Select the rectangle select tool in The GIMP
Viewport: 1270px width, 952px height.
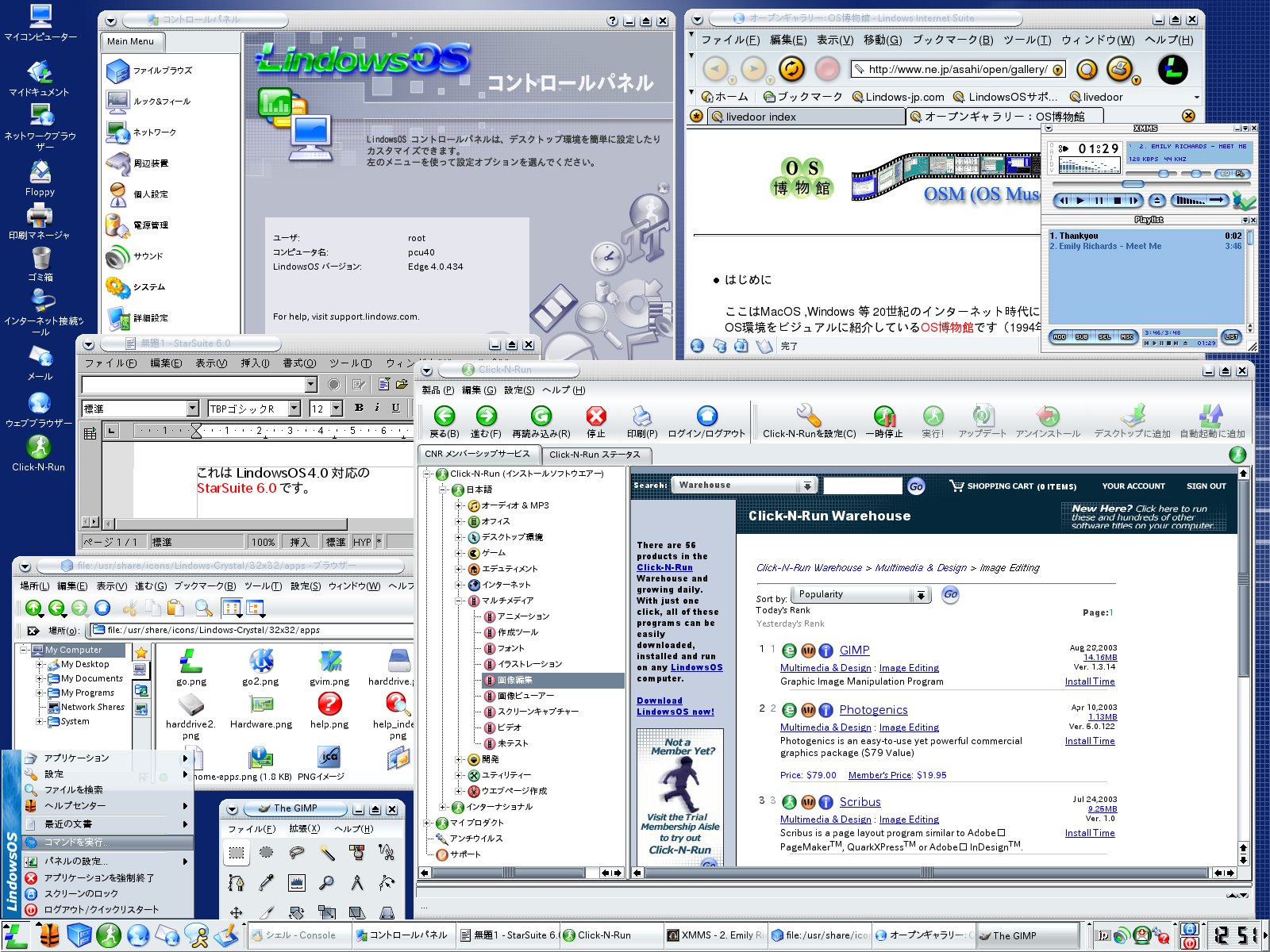(237, 853)
